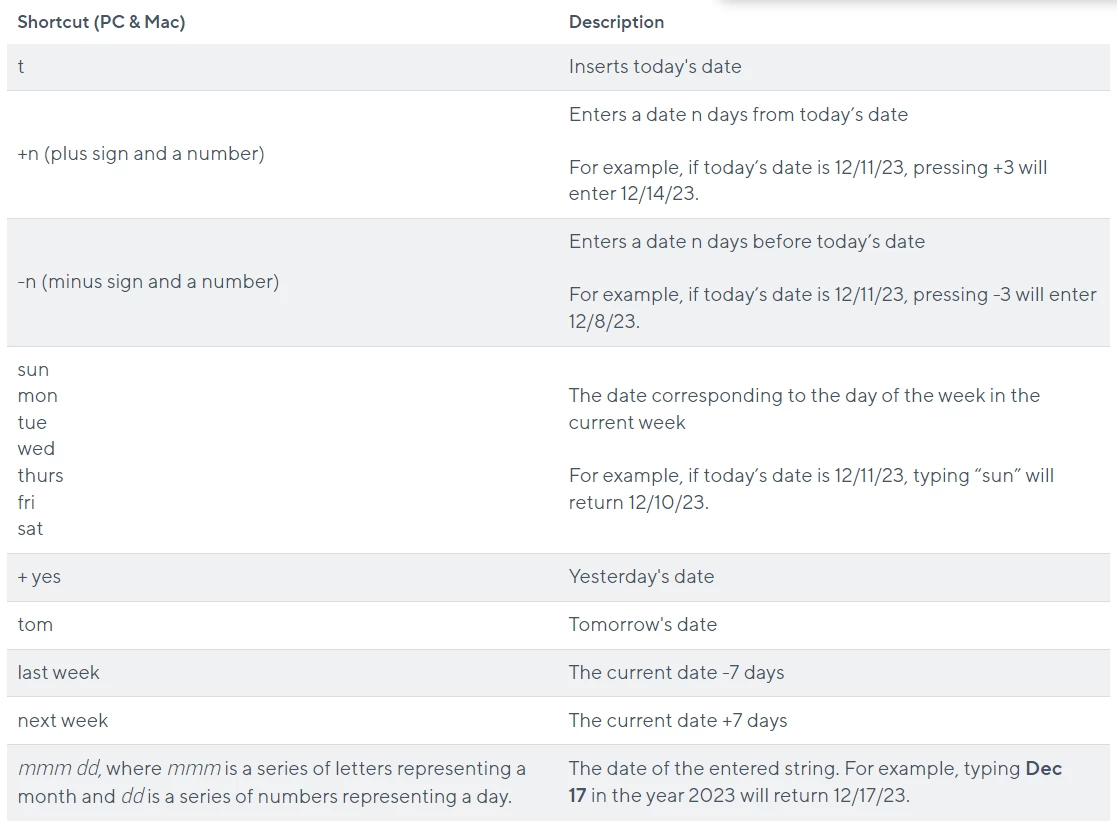1117x826 pixels.
Task: Click the 'Shortcut (PC & Mac)' column header
Action: [x=101, y=22]
